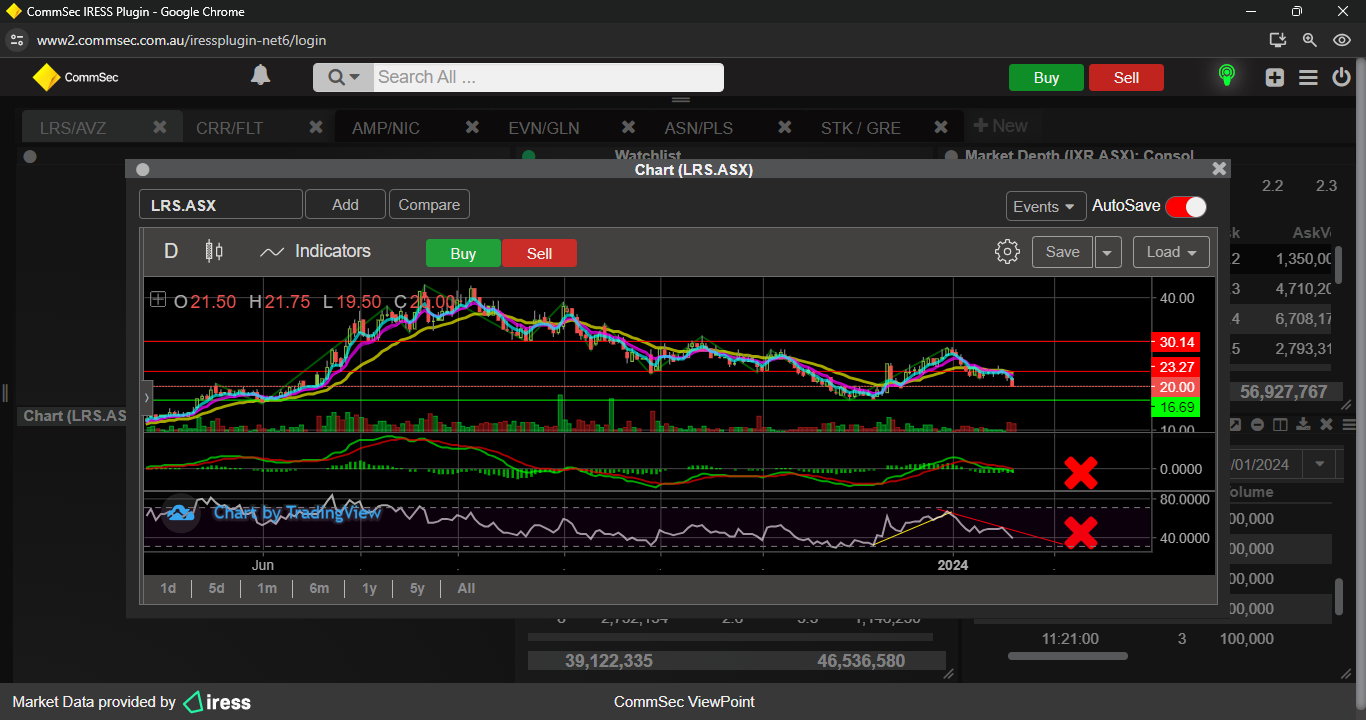Click the LRS.ASX symbol input field
Viewport: 1366px width, 720px height.
pos(220,205)
